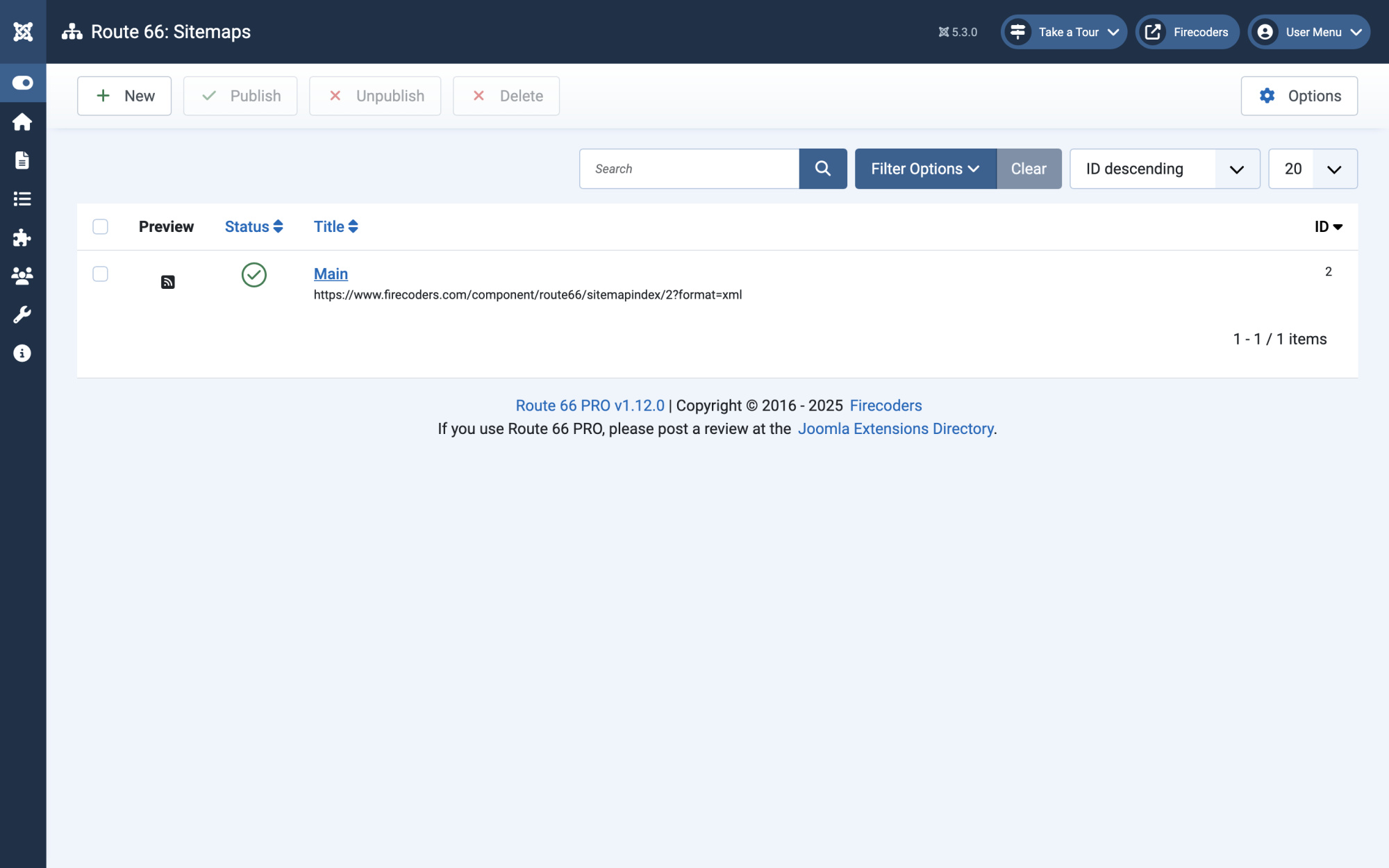Click the Joomla 5.3.0 version badge

(958, 32)
